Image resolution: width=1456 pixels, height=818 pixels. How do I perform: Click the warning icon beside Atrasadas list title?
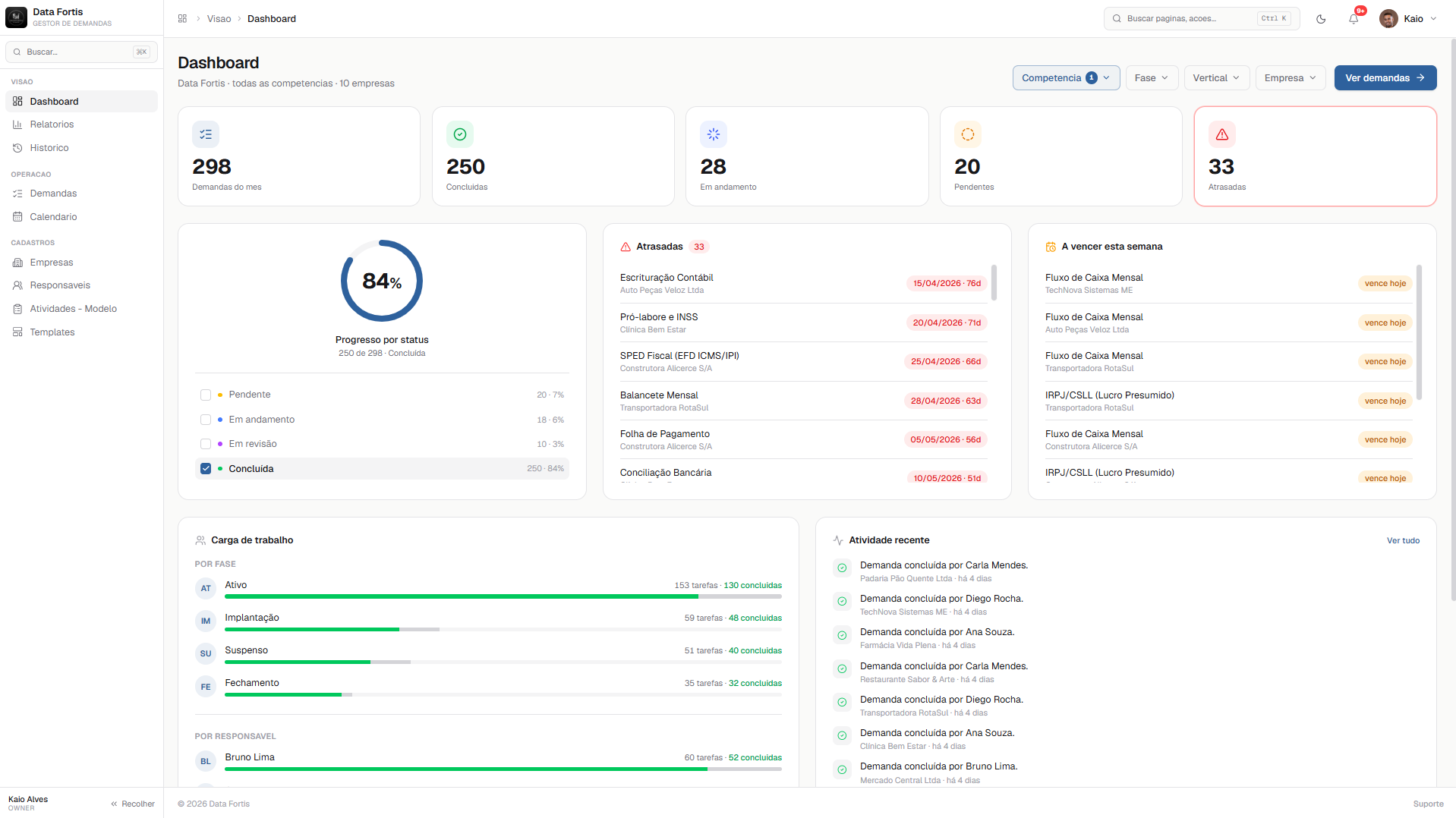(x=626, y=247)
